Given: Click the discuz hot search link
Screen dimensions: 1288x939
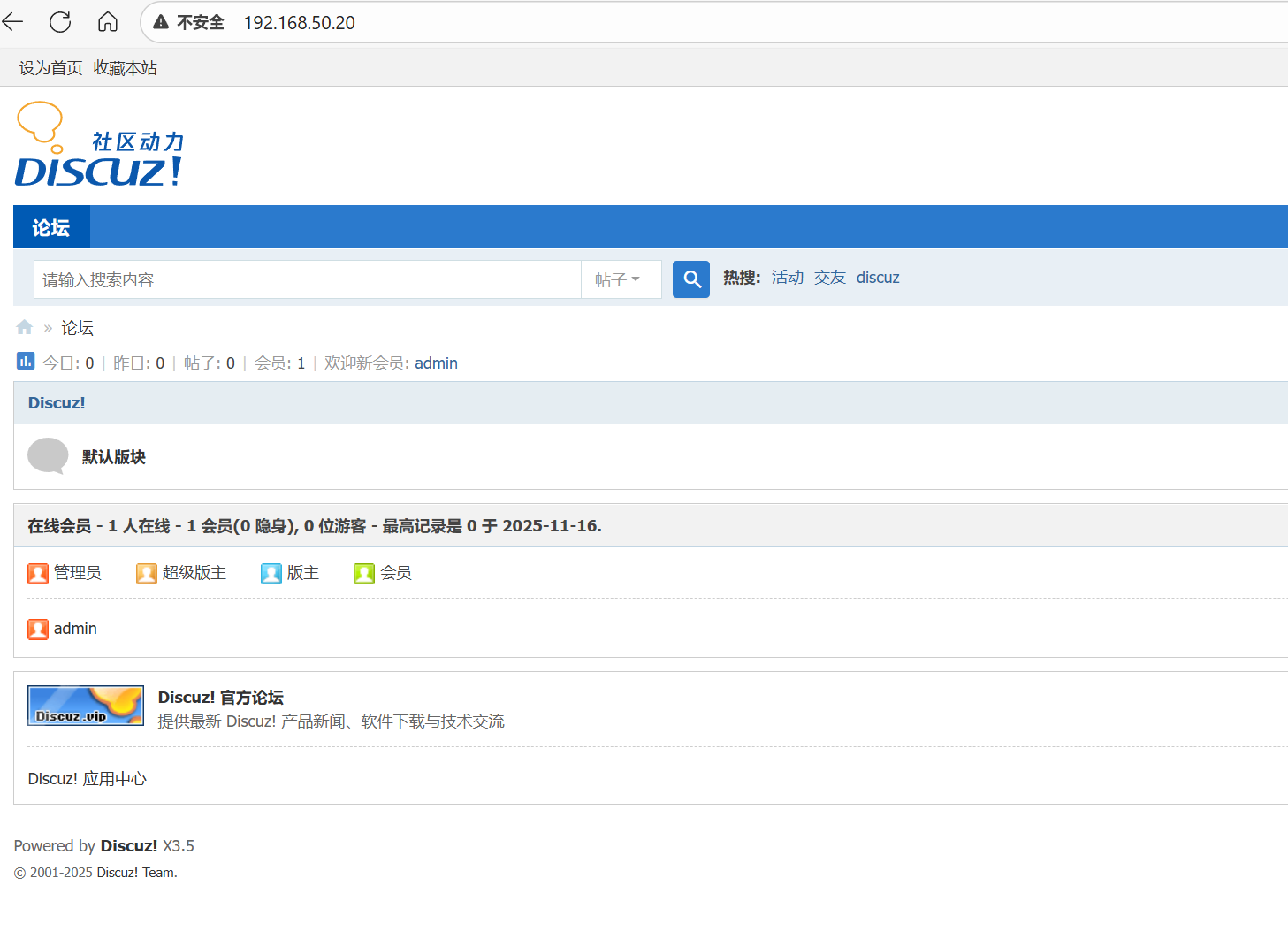Looking at the screenshot, I should 878,278.
